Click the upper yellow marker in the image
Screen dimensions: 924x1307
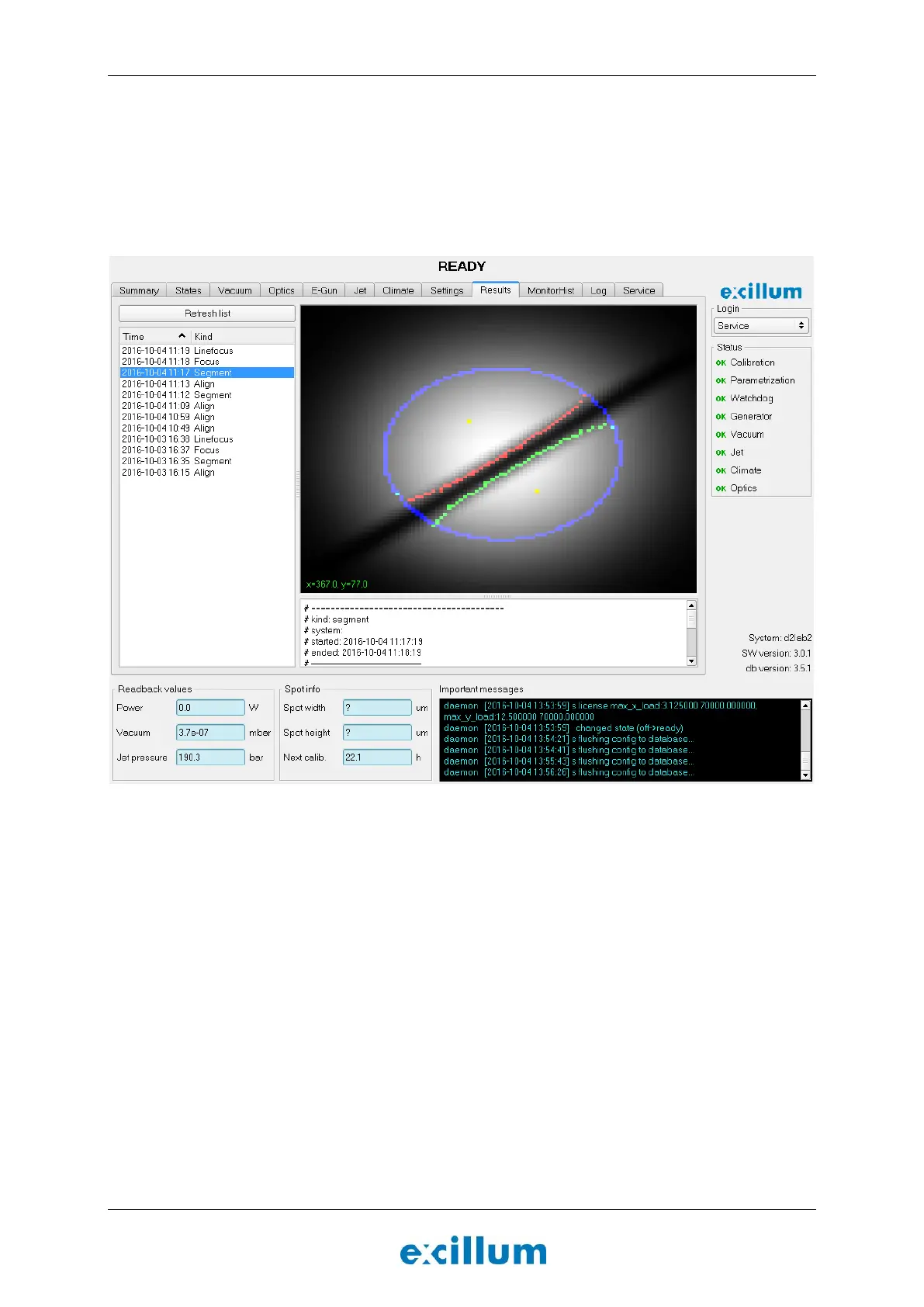(469, 421)
